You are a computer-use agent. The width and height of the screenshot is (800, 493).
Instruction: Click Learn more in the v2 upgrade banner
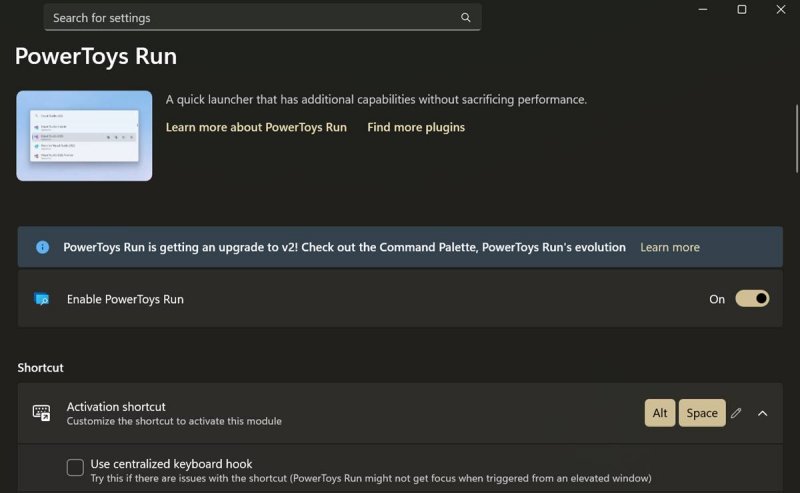click(x=670, y=247)
